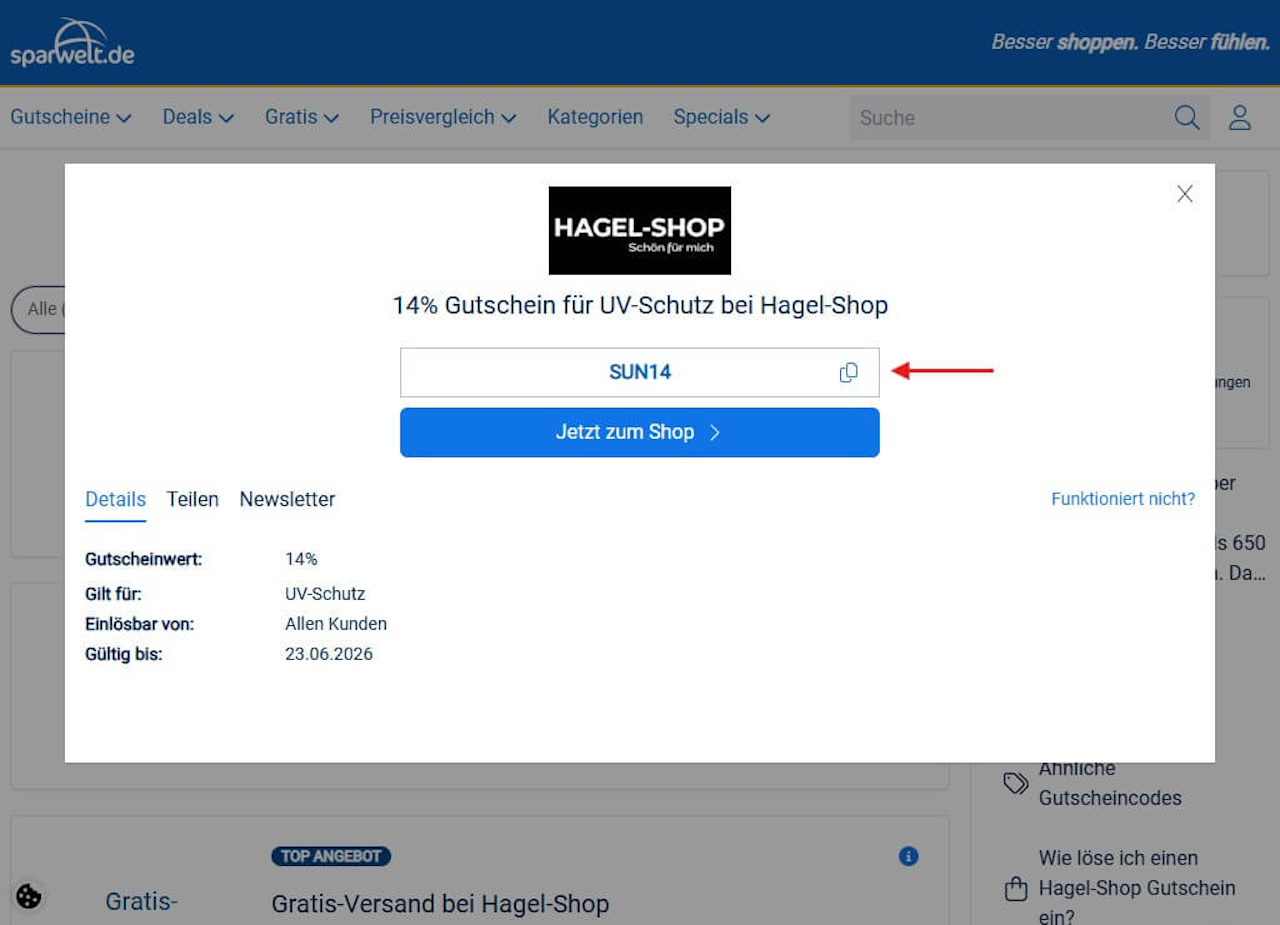Click the Allen Kunden value
The width and height of the screenshot is (1280, 925).
(x=336, y=624)
